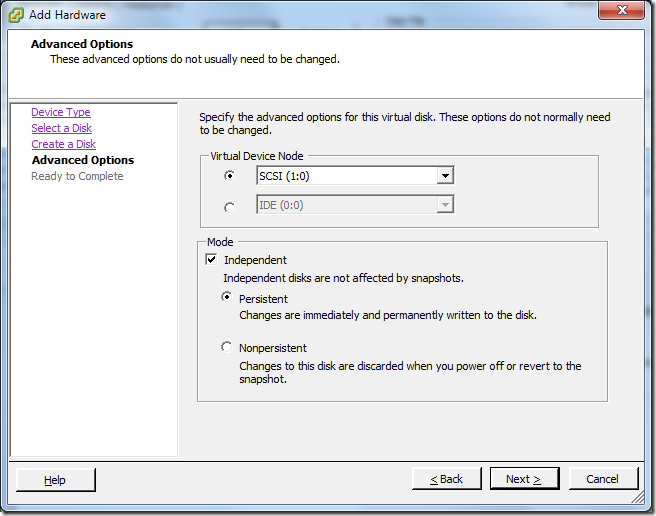Click the Advanced Options step in sidebar
The width and height of the screenshot is (656, 516).
click(x=83, y=160)
